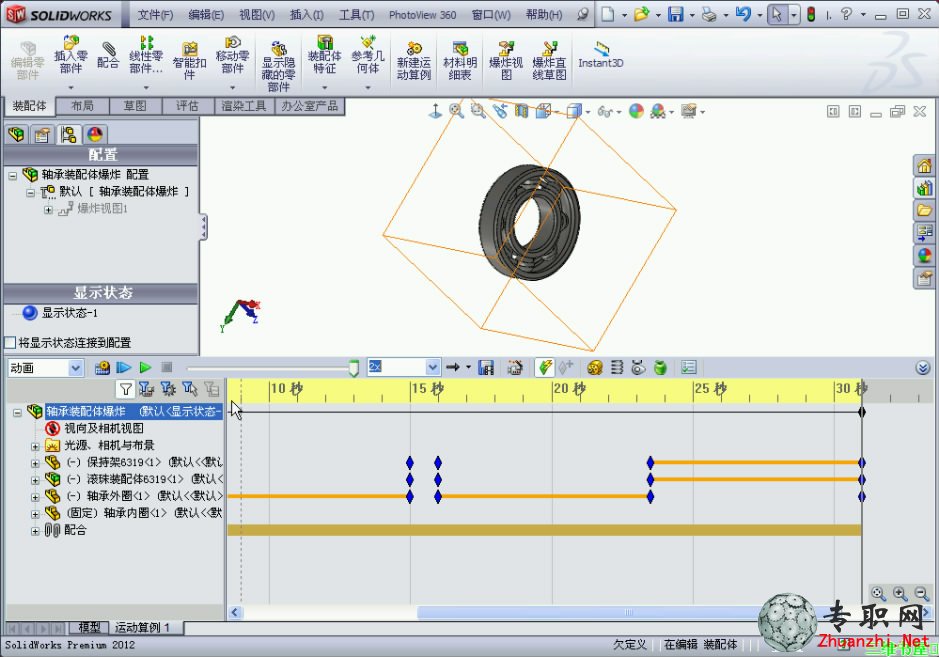
Task: Toggle link display states to configurations checkbox
Action: coord(10,343)
